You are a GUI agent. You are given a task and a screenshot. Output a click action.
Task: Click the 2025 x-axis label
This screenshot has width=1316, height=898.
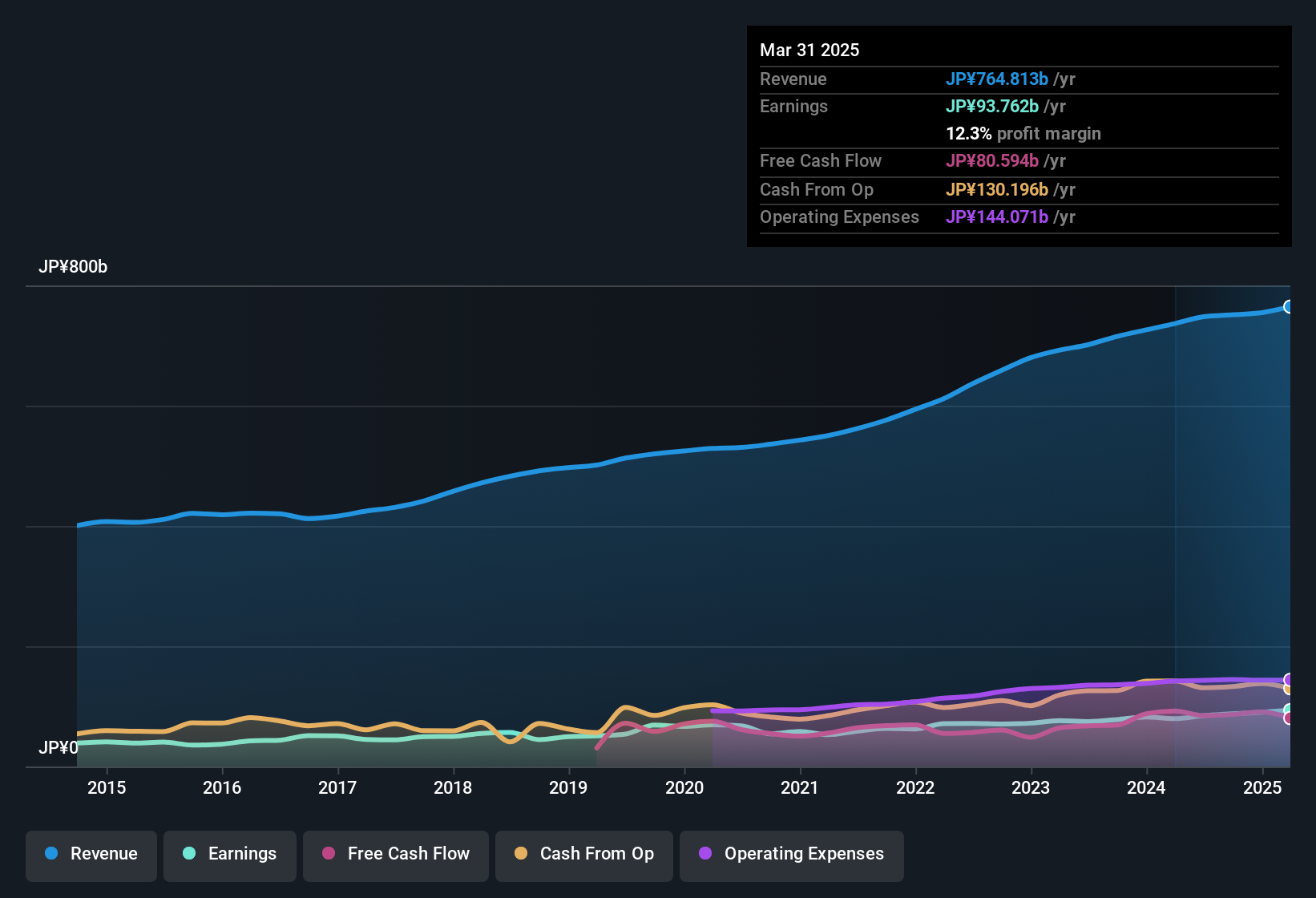[1262, 788]
